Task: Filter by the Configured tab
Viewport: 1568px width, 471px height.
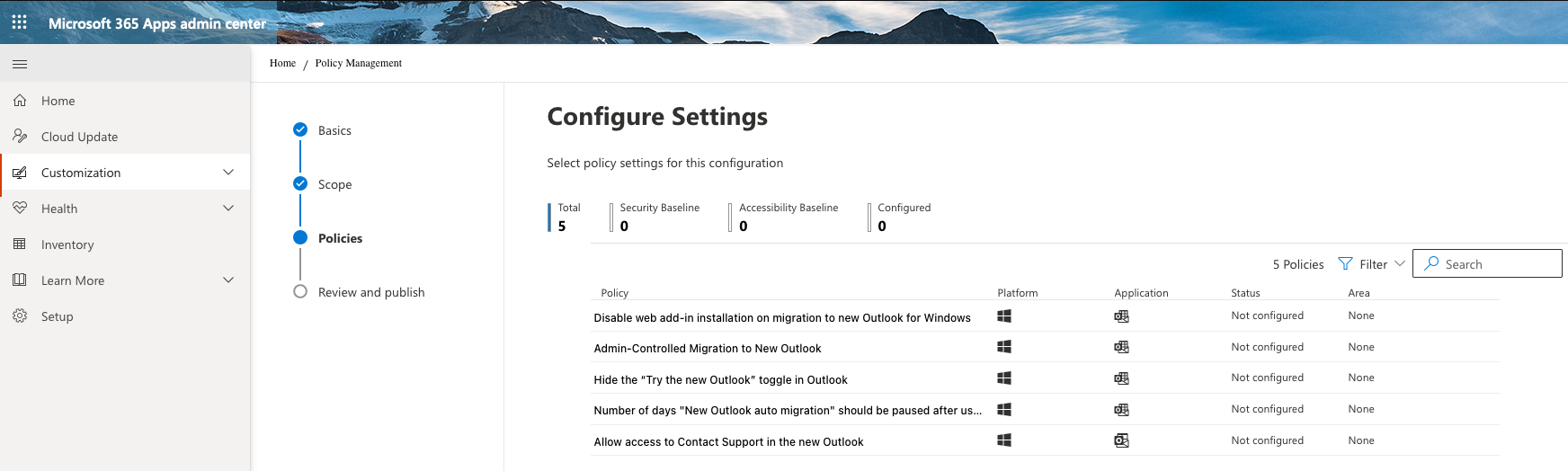Action: point(904,217)
